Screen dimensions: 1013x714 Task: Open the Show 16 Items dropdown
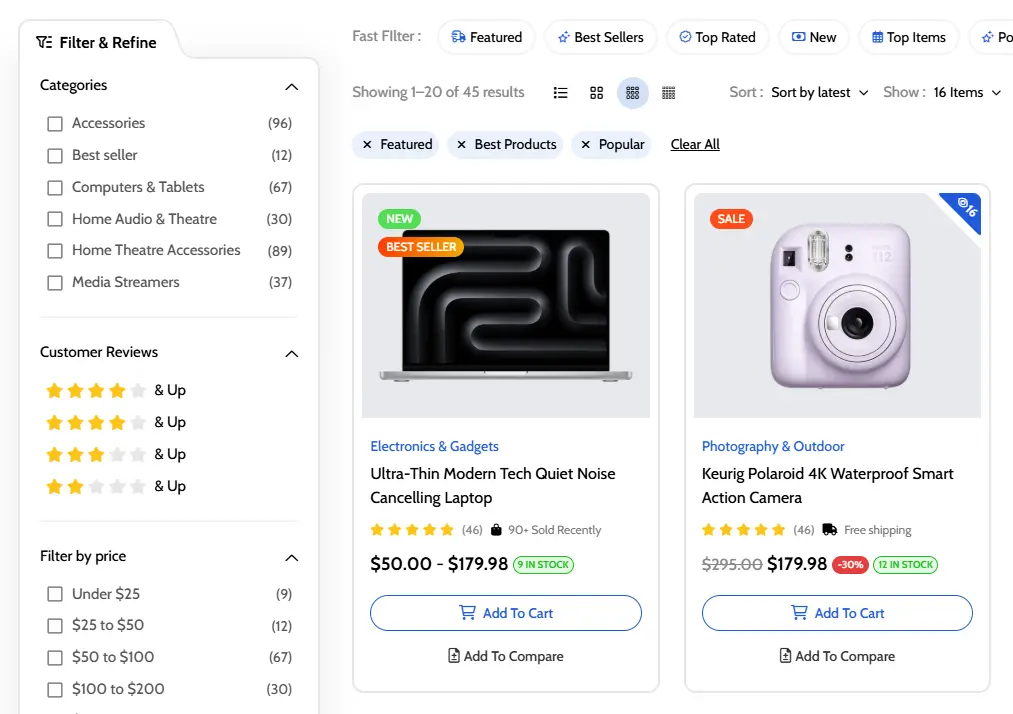pos(966,93)
